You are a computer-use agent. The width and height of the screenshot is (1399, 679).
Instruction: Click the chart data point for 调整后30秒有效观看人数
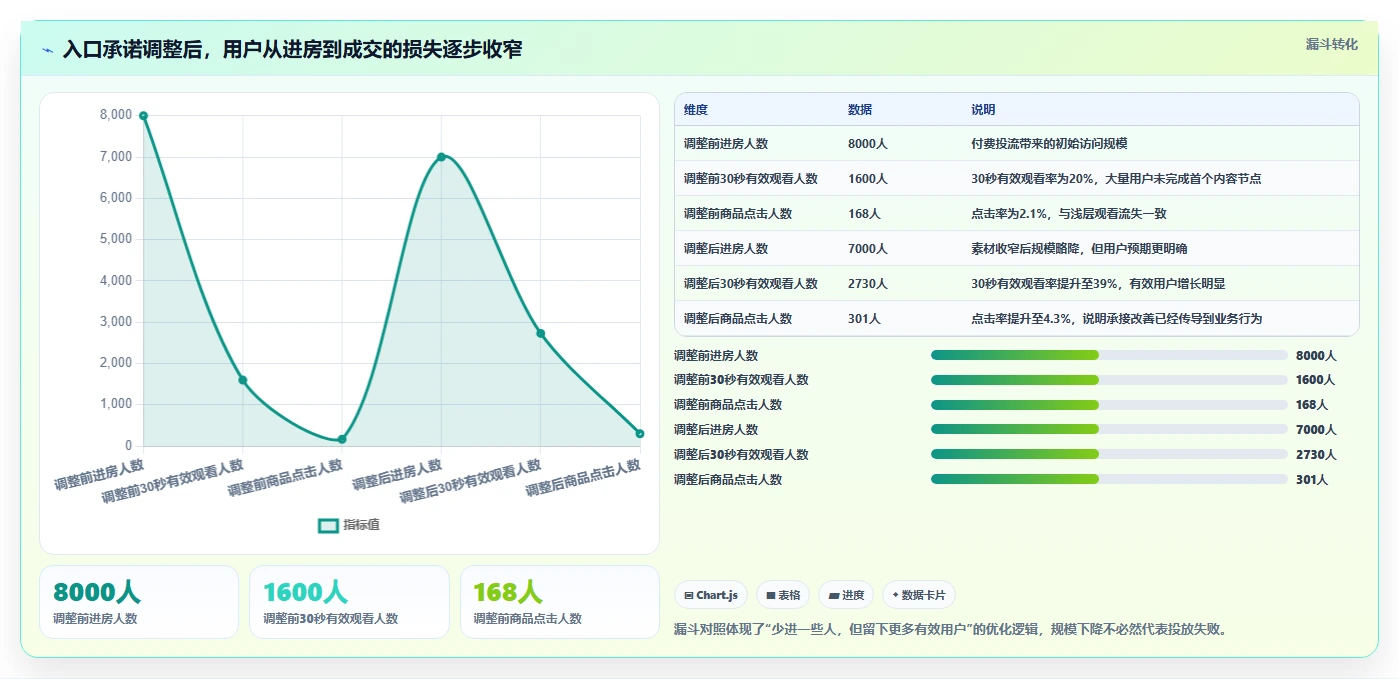click(x=540, y=333)
